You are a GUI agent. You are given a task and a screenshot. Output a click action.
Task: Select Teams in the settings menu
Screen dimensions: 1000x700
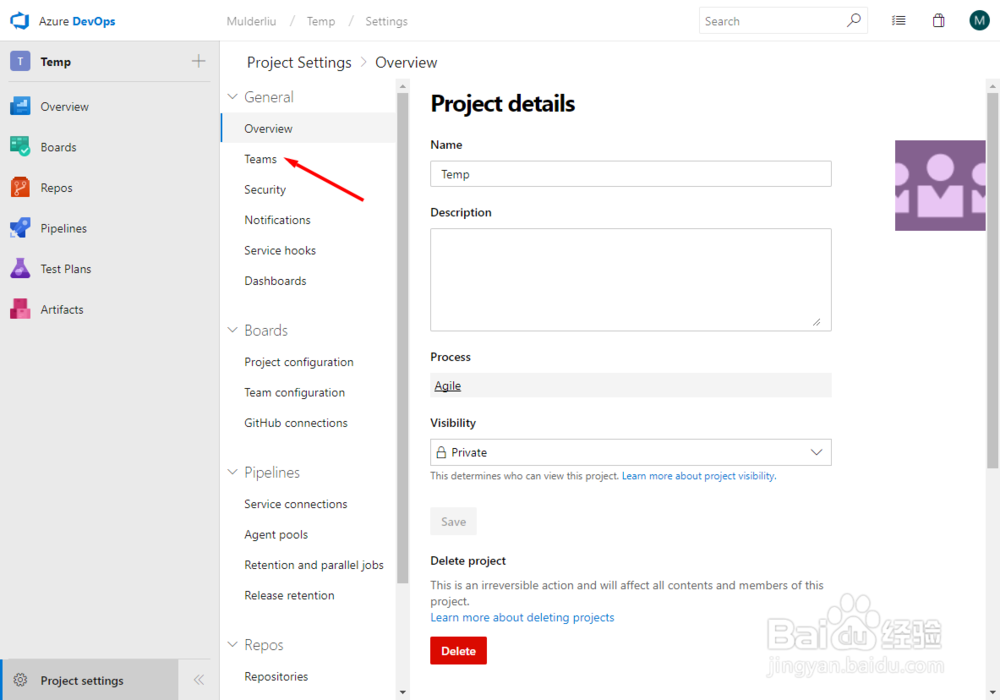click(x=260, y=158)
